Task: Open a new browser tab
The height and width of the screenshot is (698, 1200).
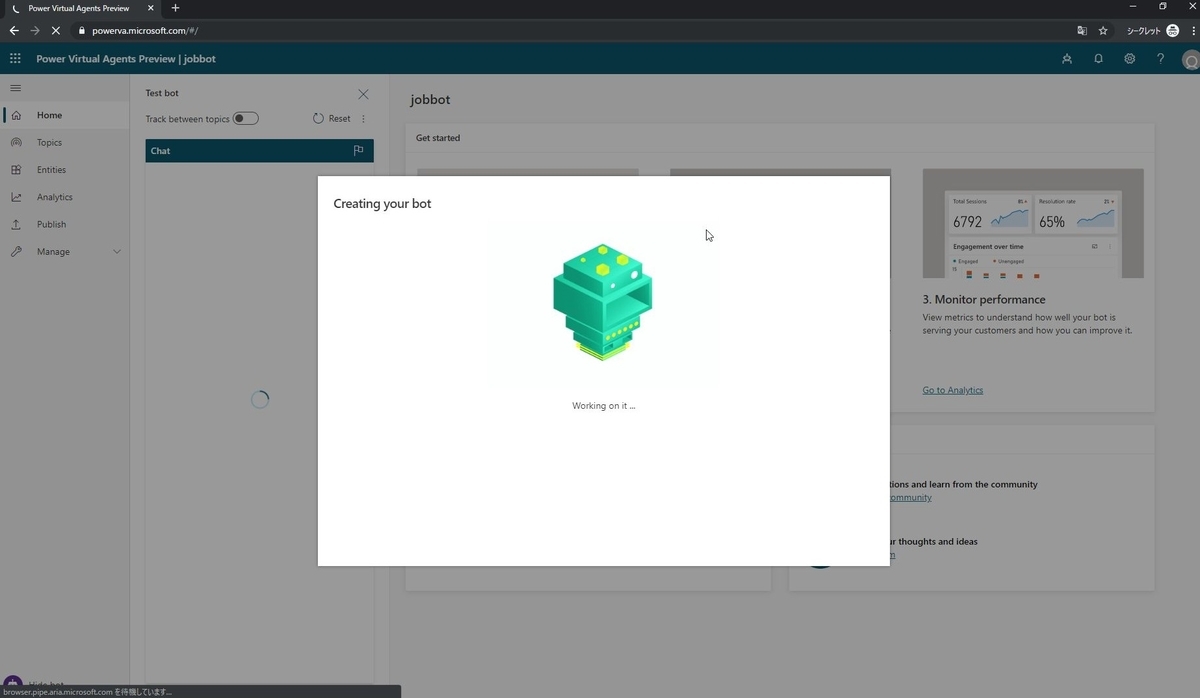Action: [175, 8]
